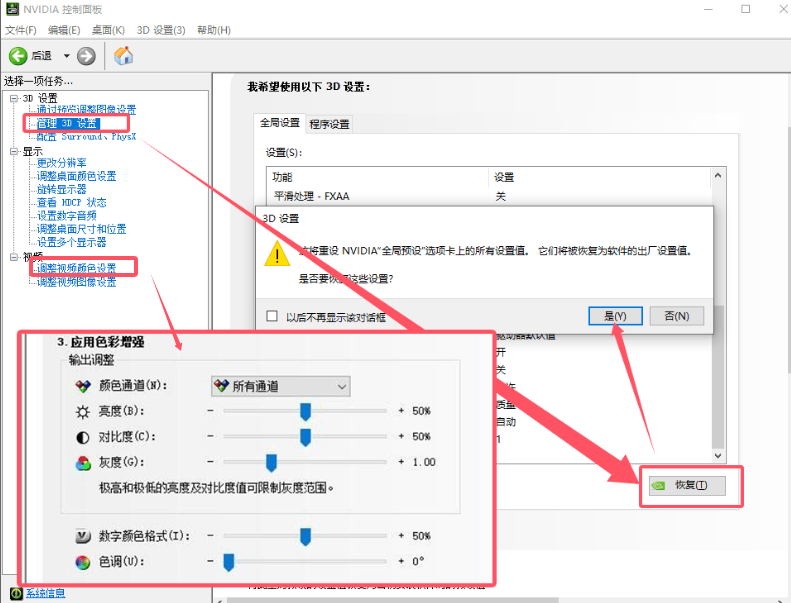This screenshot has height=603, width=791.
Task: Click the system information icon at bottom left
Action: pyautogui.click(x=17, y=594)
